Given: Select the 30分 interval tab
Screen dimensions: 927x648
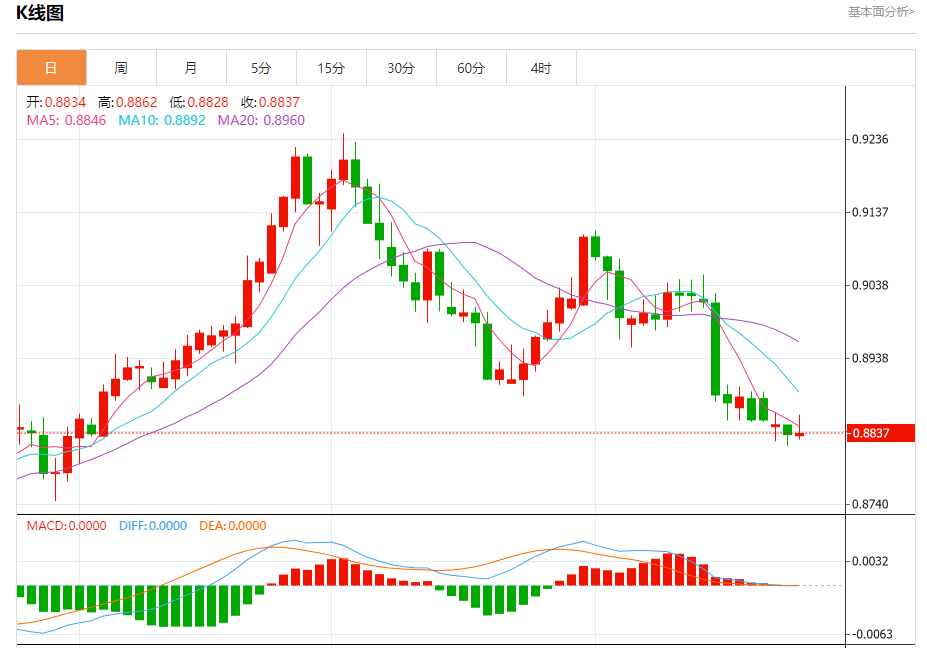Looking at the screenshot, I should click(x=401, y=68).
